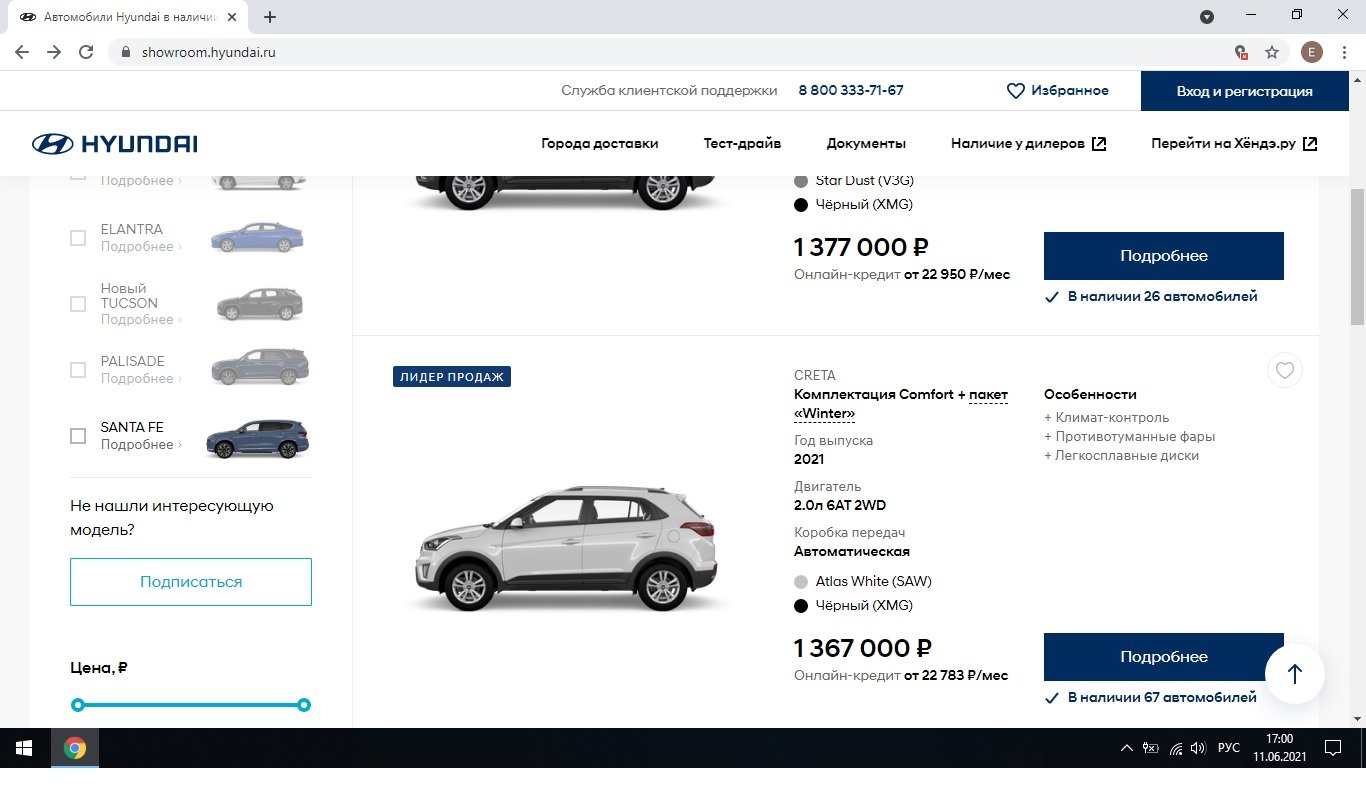The width and height of the screenshot is (1366, 806).
Task: Click 'В наличии 67 автомобилей' text
Action: (x=1162, y=698)
